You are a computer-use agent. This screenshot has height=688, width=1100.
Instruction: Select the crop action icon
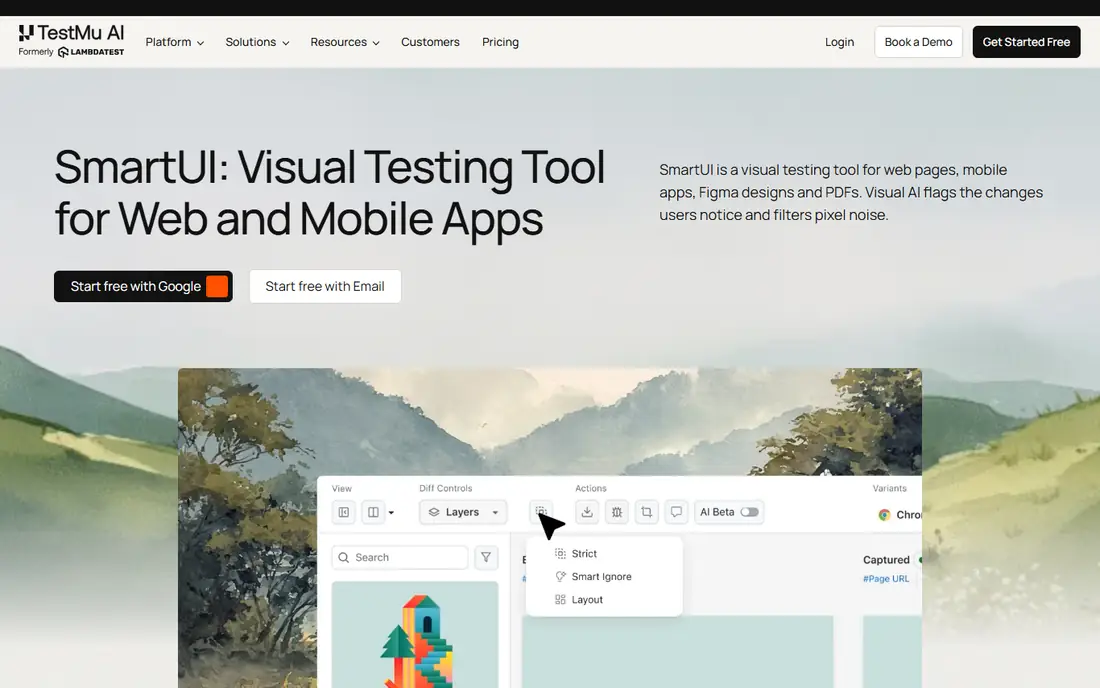click(646, 512)
